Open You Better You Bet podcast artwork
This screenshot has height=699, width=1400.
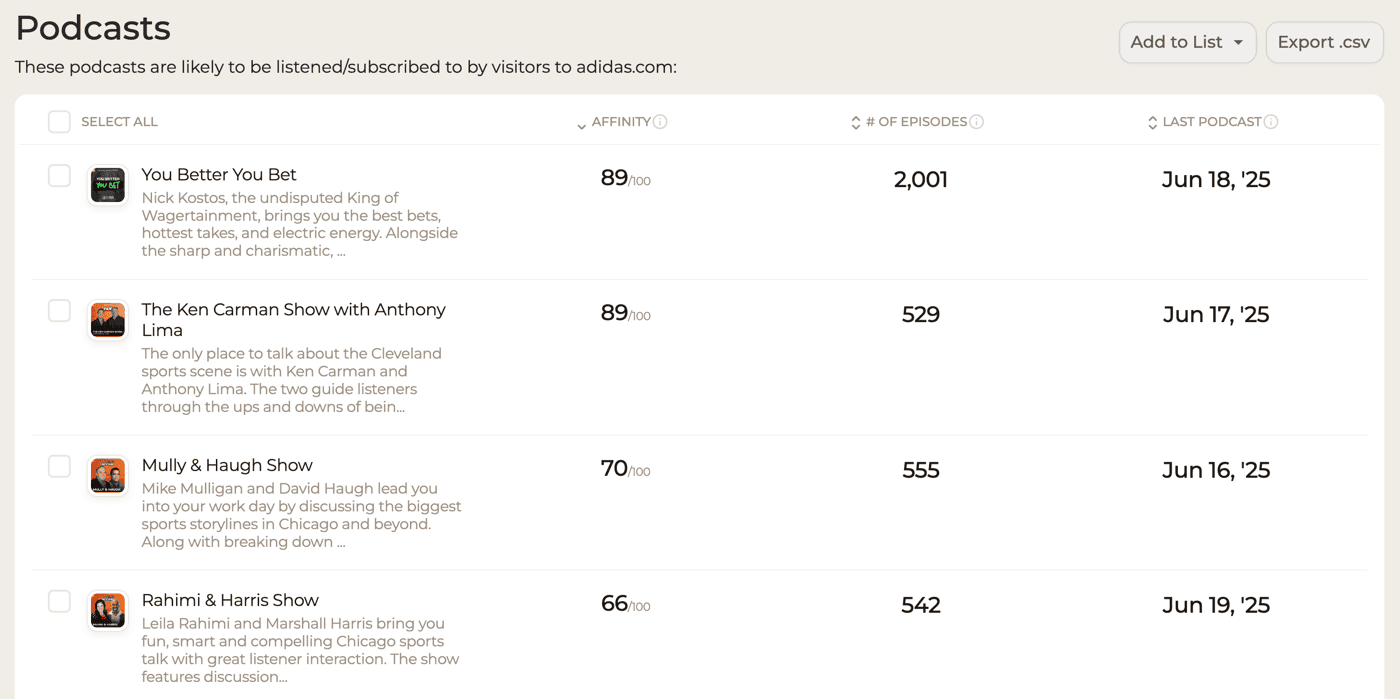pos(108,185)
